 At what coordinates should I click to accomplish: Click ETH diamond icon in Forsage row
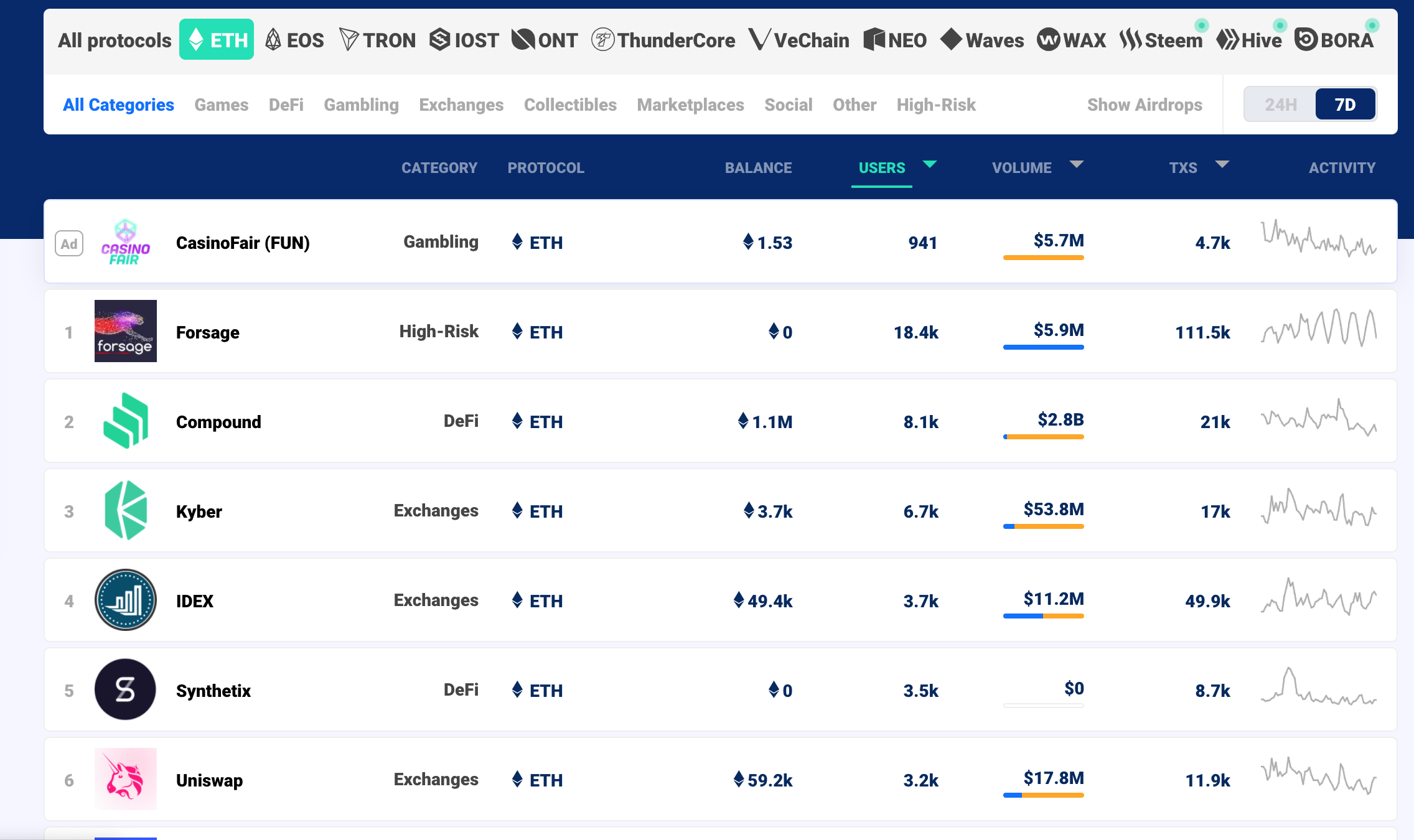click(x=517, y=331)
